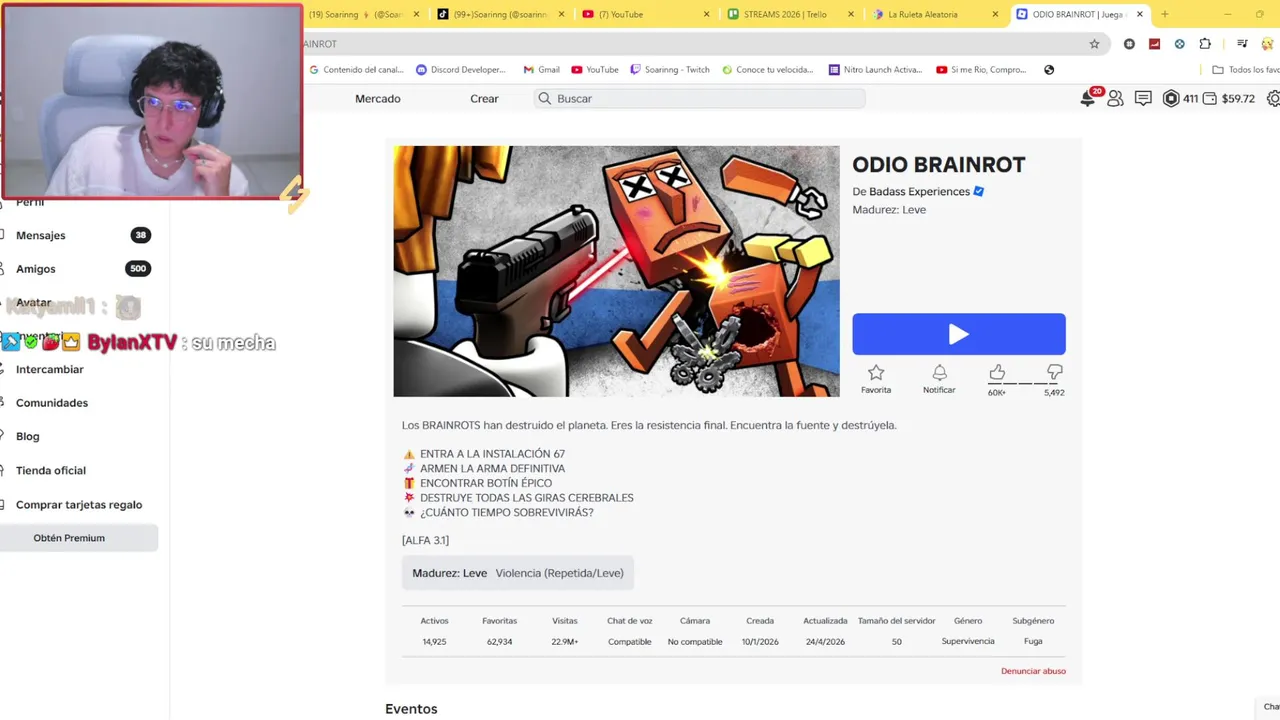Click the search magnifier icon
This screenshot has height=720, width=1280.
(x=544, y=98)
